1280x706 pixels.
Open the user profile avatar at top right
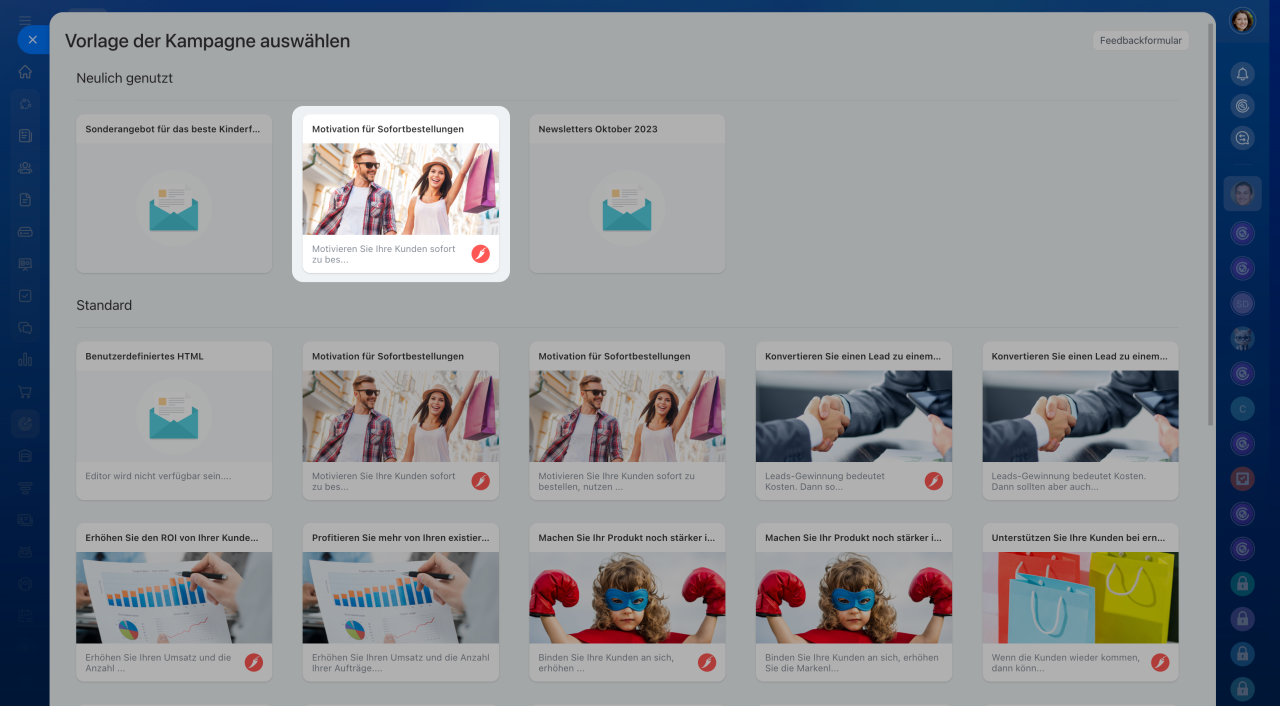pyautogui.click(x=1242, y=21)
